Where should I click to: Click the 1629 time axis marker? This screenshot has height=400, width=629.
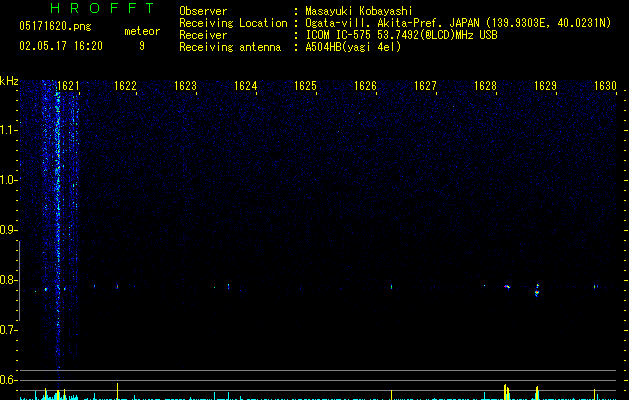(x=546, y=86)
